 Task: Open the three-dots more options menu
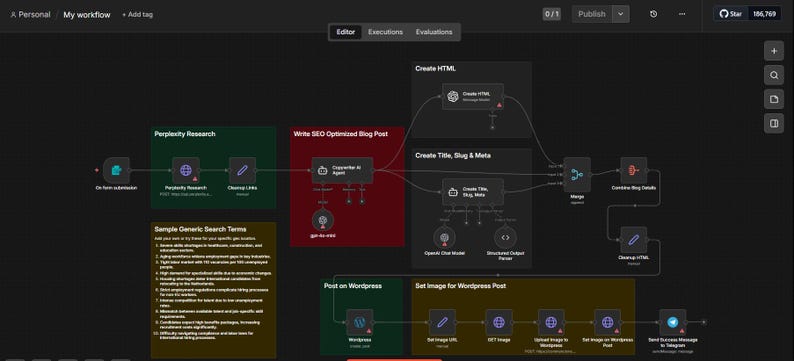[682, 14]
